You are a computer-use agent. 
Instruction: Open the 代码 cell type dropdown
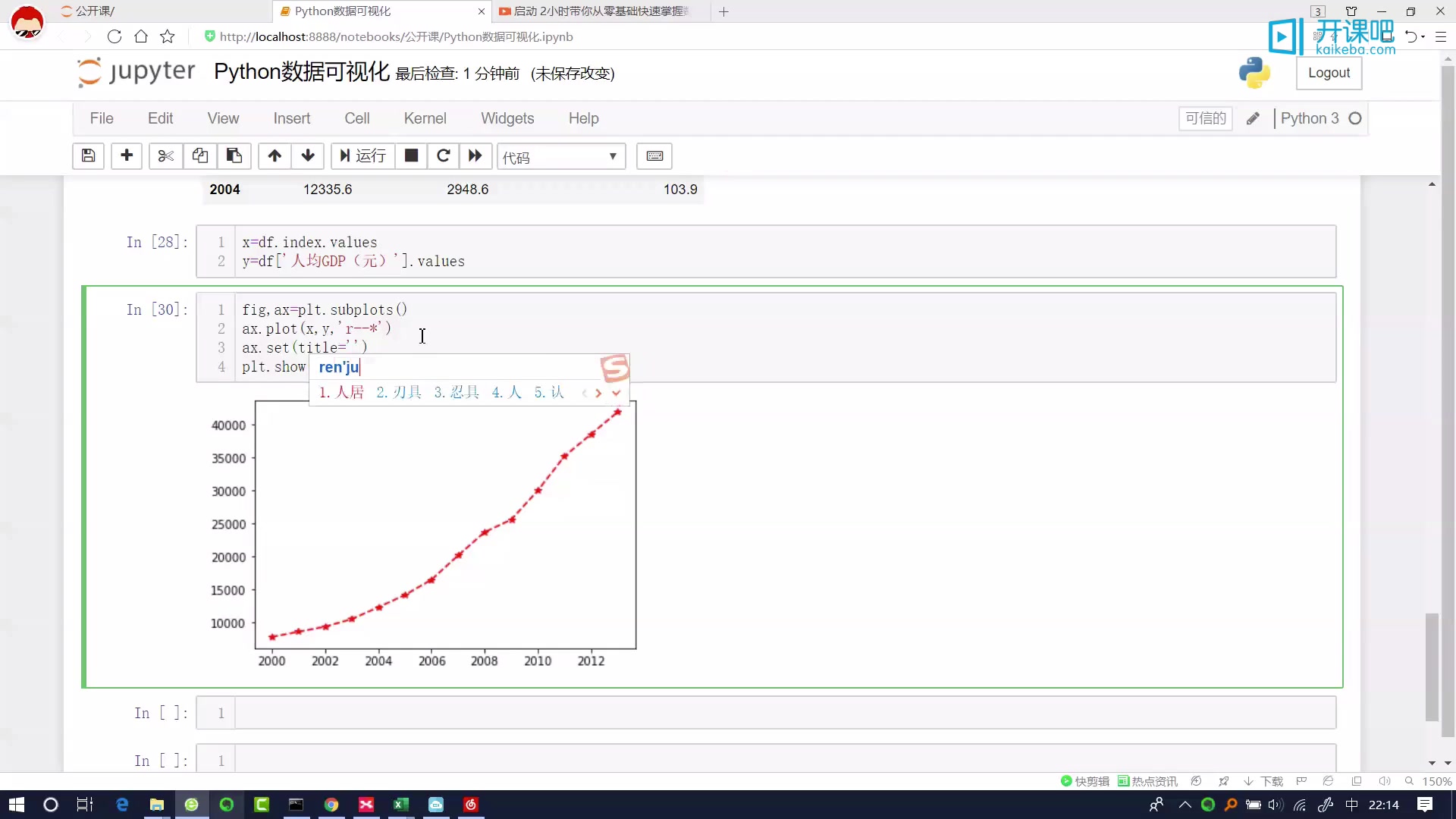coord(560,157)
